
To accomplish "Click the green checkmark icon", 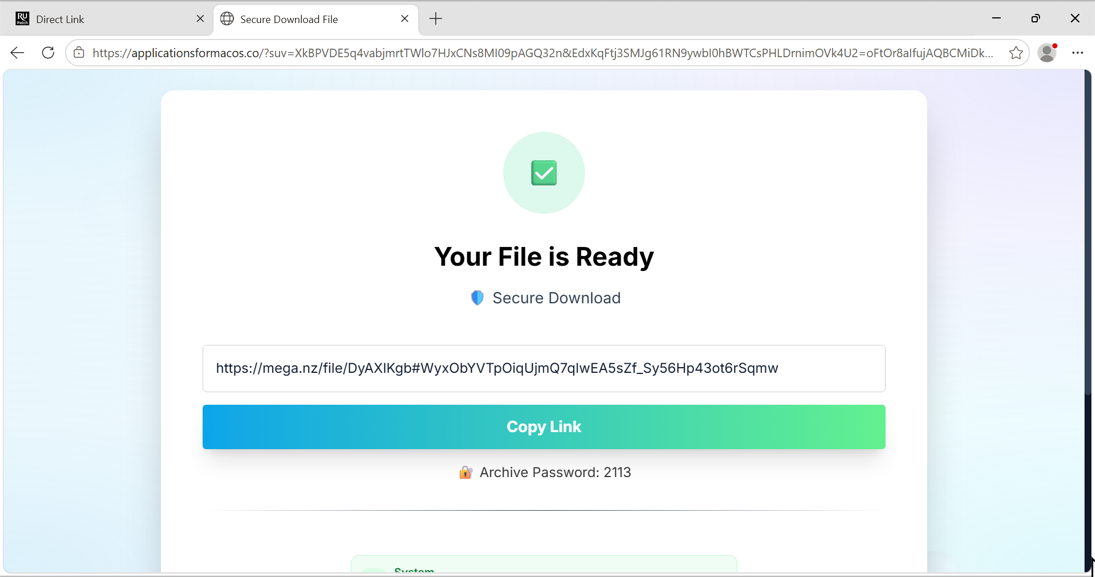I will coord(544,173).
